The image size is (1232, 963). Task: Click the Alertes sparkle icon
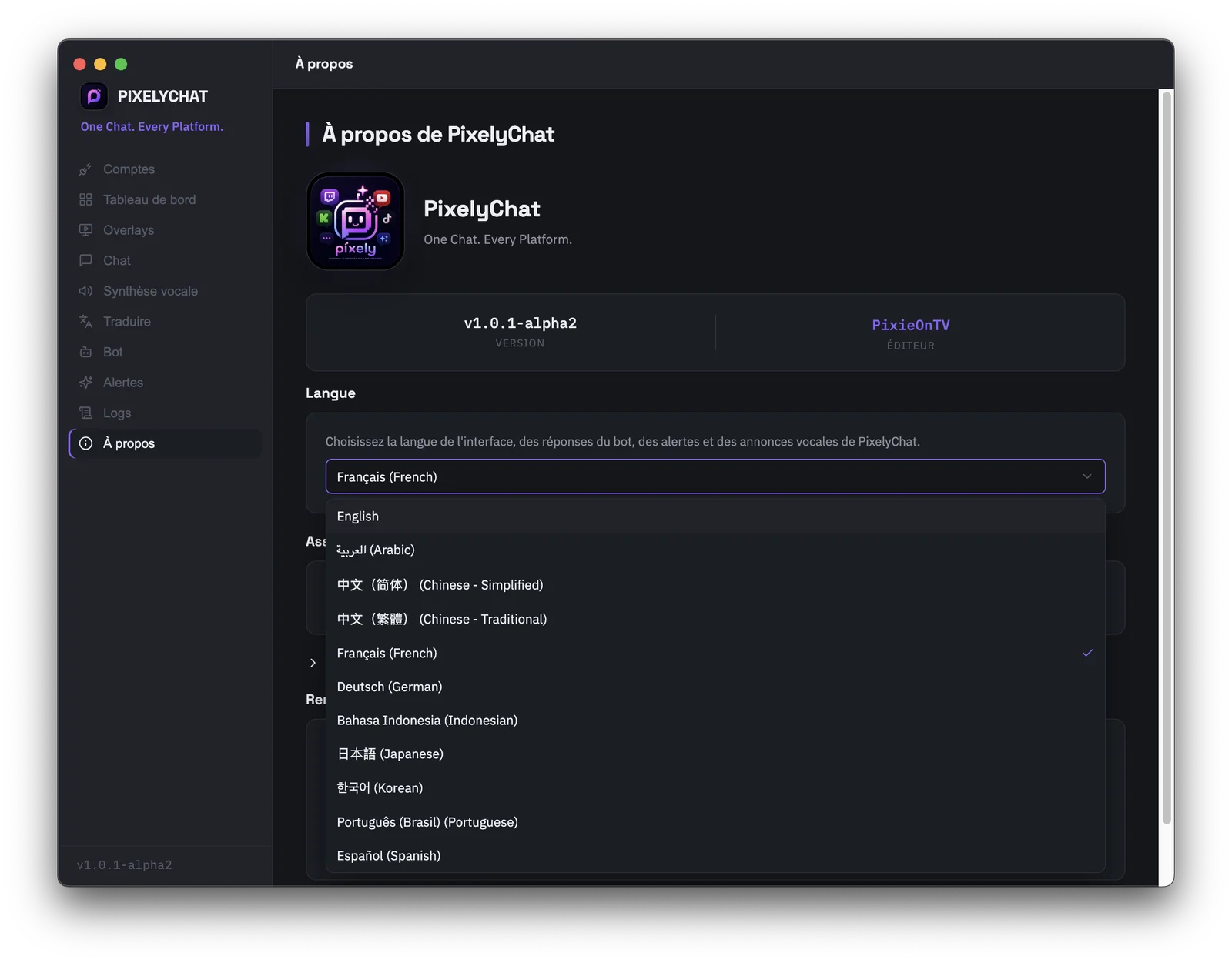(x=85, y=383)
